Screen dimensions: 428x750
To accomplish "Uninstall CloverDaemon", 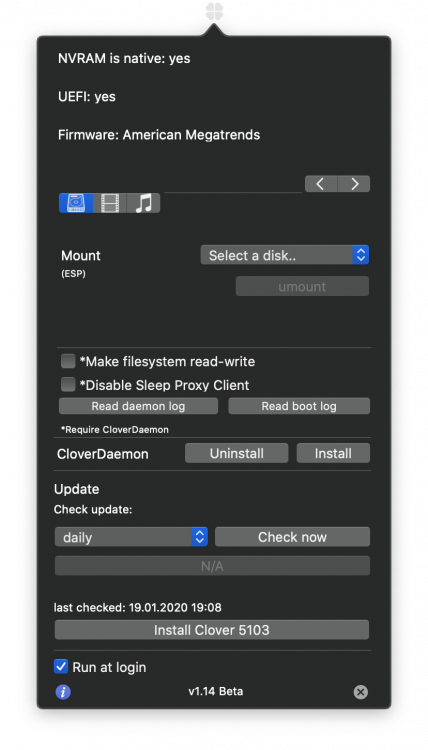I will click(237, 453).
